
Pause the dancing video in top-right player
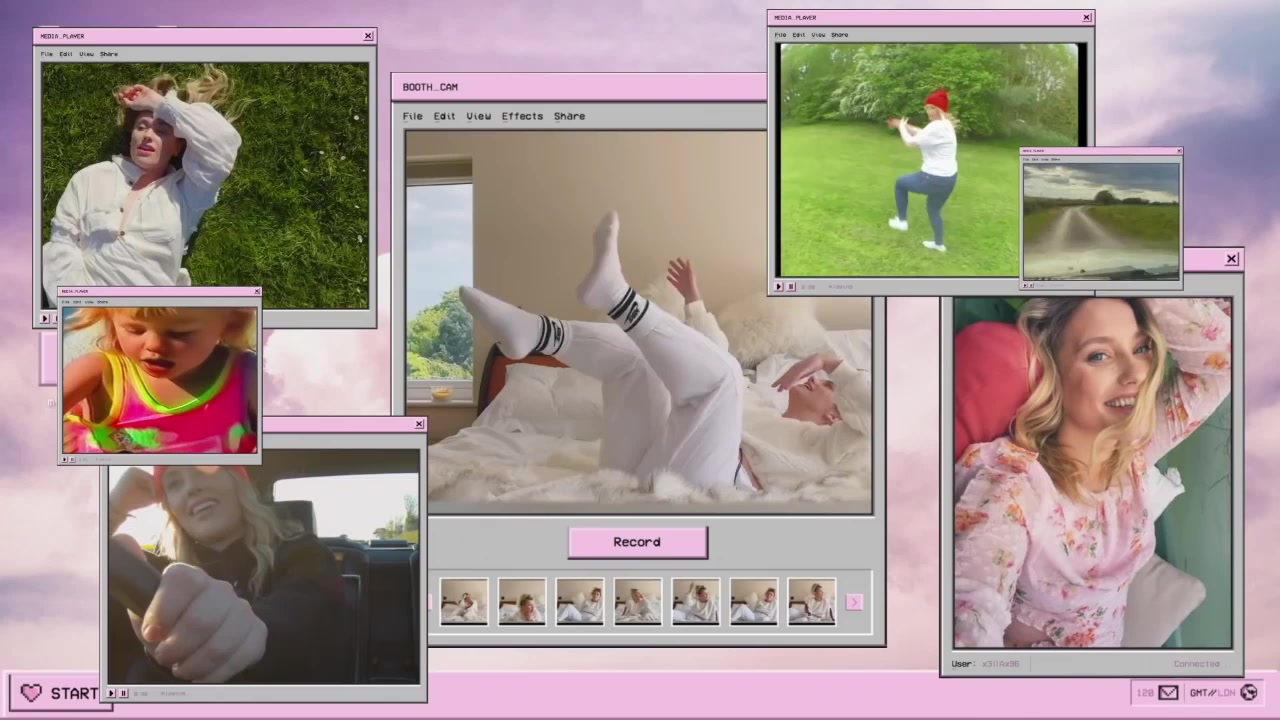tap(791, 287)
